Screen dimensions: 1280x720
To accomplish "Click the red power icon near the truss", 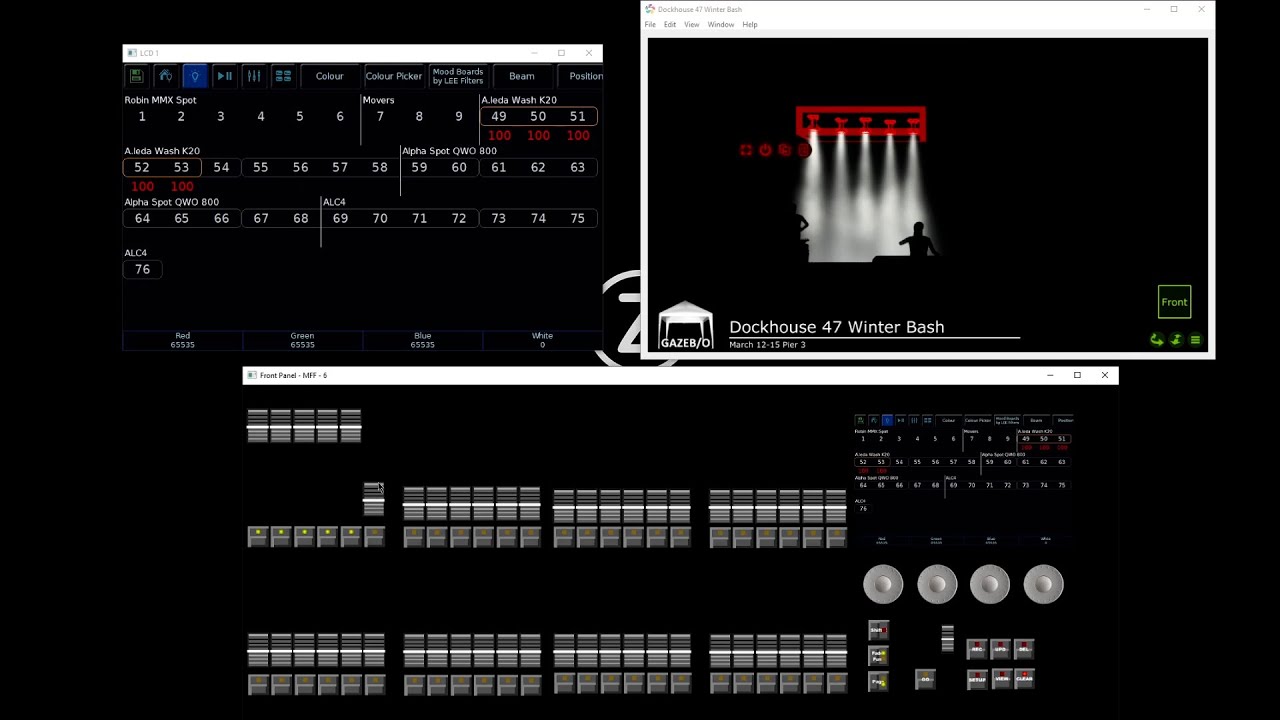I will [765, 150].
